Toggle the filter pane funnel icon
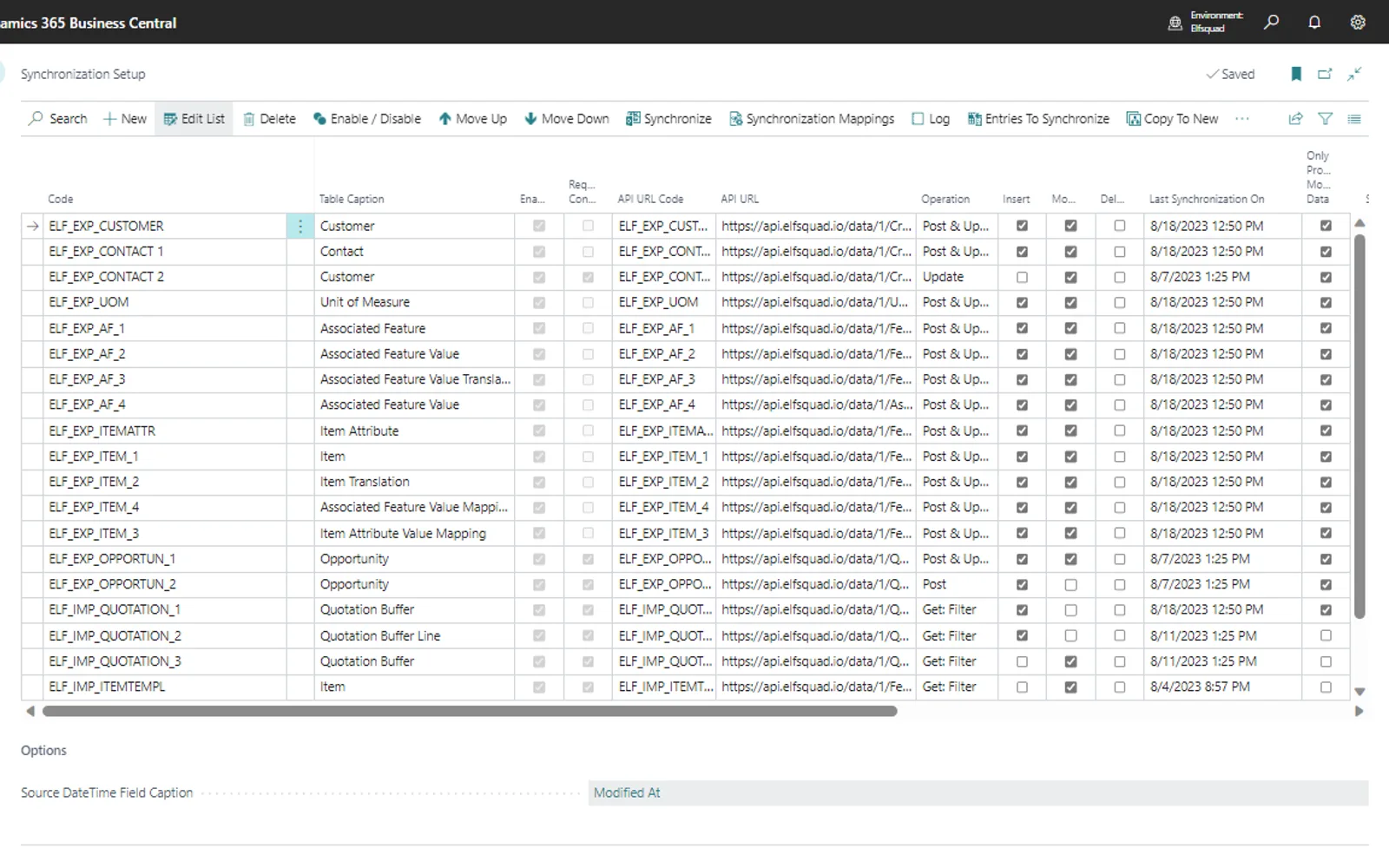This screenshot has height=868, width=1389. tap(1325, 119)
